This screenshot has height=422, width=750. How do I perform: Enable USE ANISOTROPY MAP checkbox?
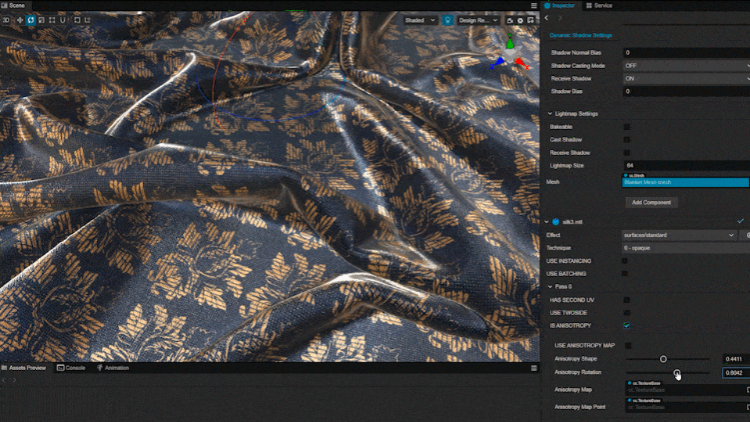[x=628, y=345]
